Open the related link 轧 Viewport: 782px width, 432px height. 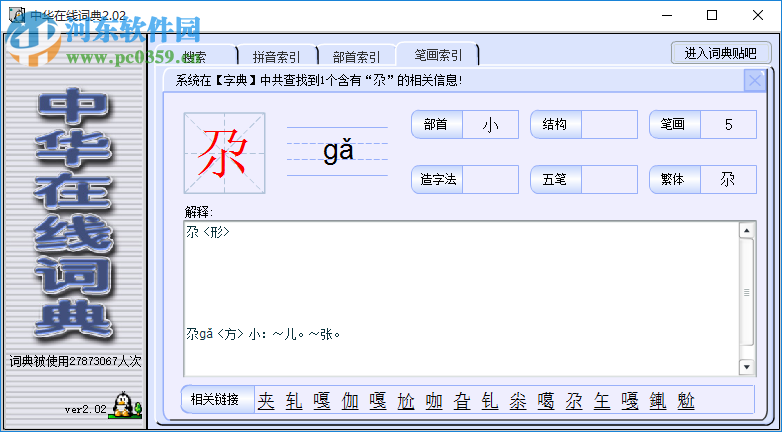coord(294,401)
